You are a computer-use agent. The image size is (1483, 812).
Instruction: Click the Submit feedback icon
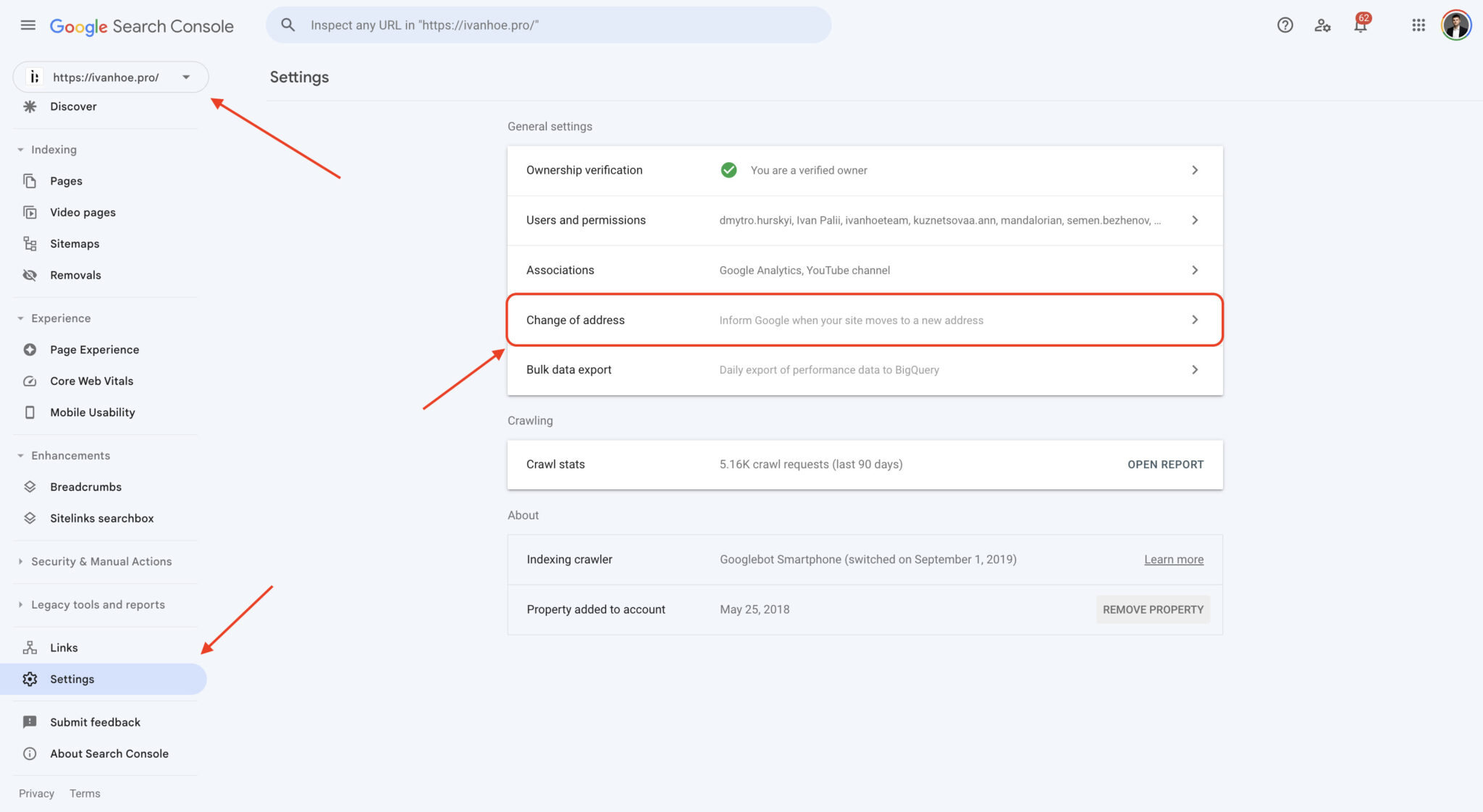[x=29, y=722]
